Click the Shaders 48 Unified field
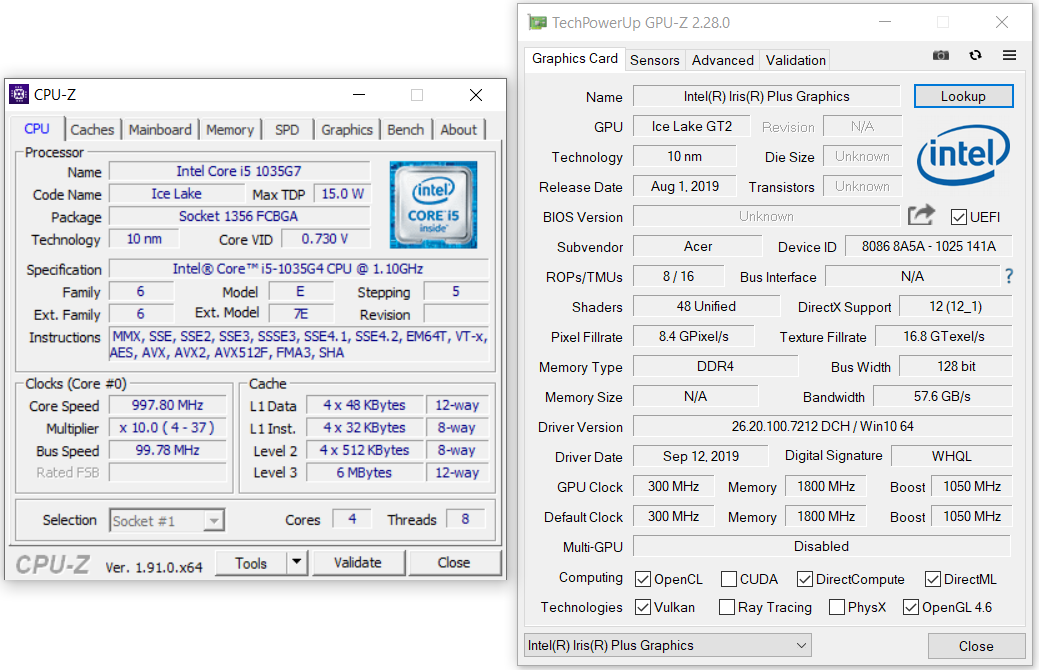Image resolution: width=1039 pixels, height=670 pixels. (x=706, y=306)
